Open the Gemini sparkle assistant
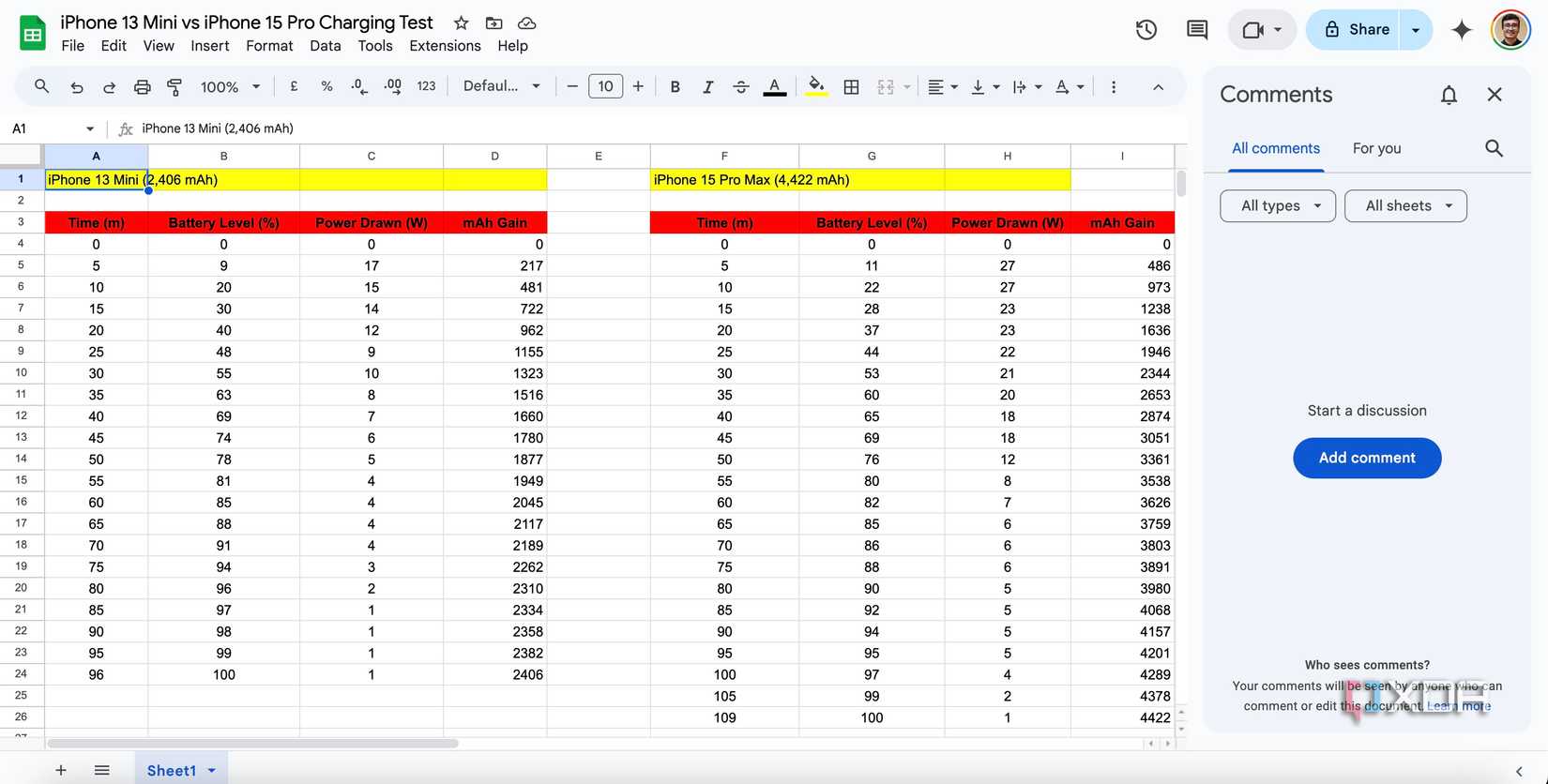1548x784 pixels. pos(1461,30)
